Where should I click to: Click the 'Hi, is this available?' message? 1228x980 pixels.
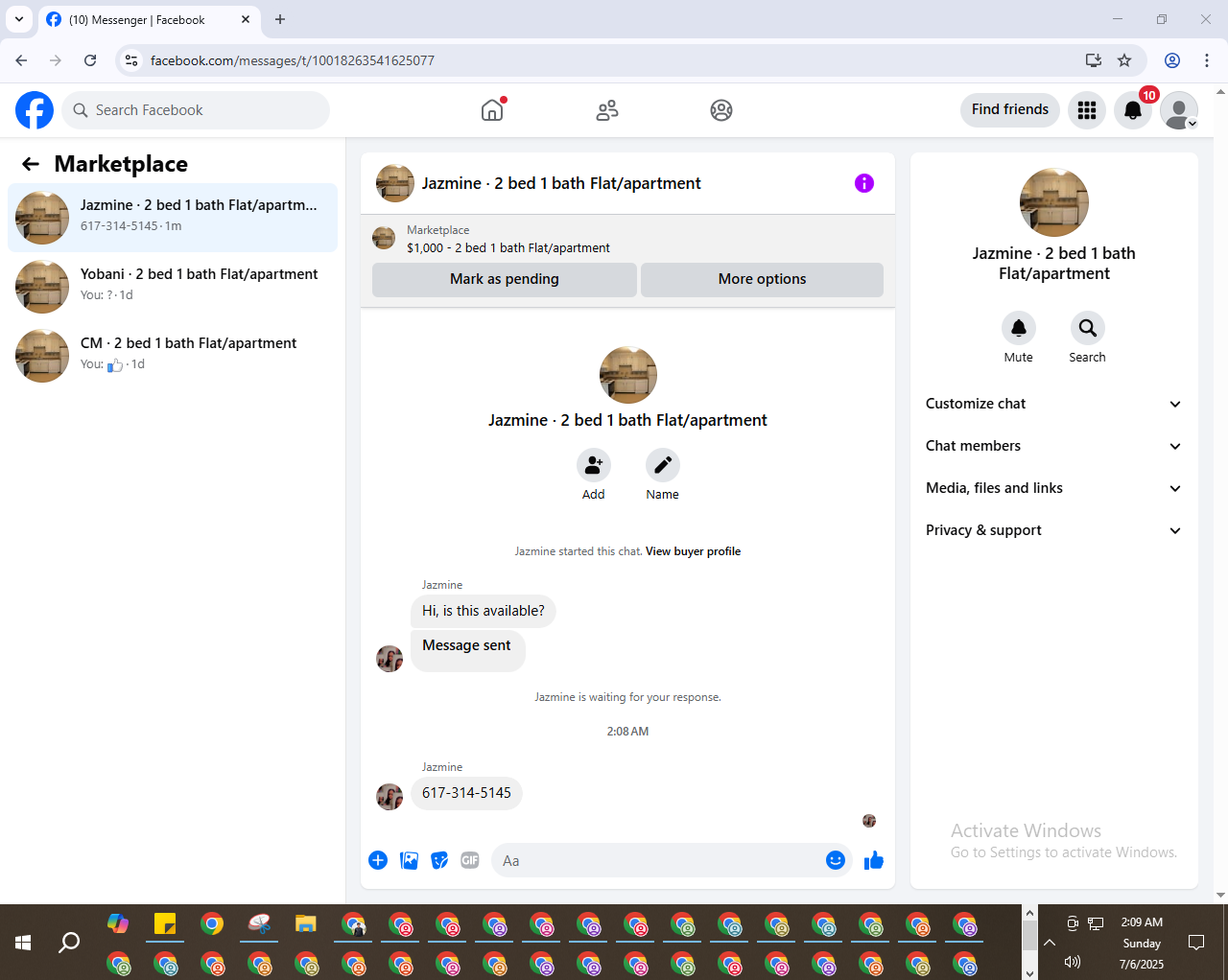coord(484,611)
